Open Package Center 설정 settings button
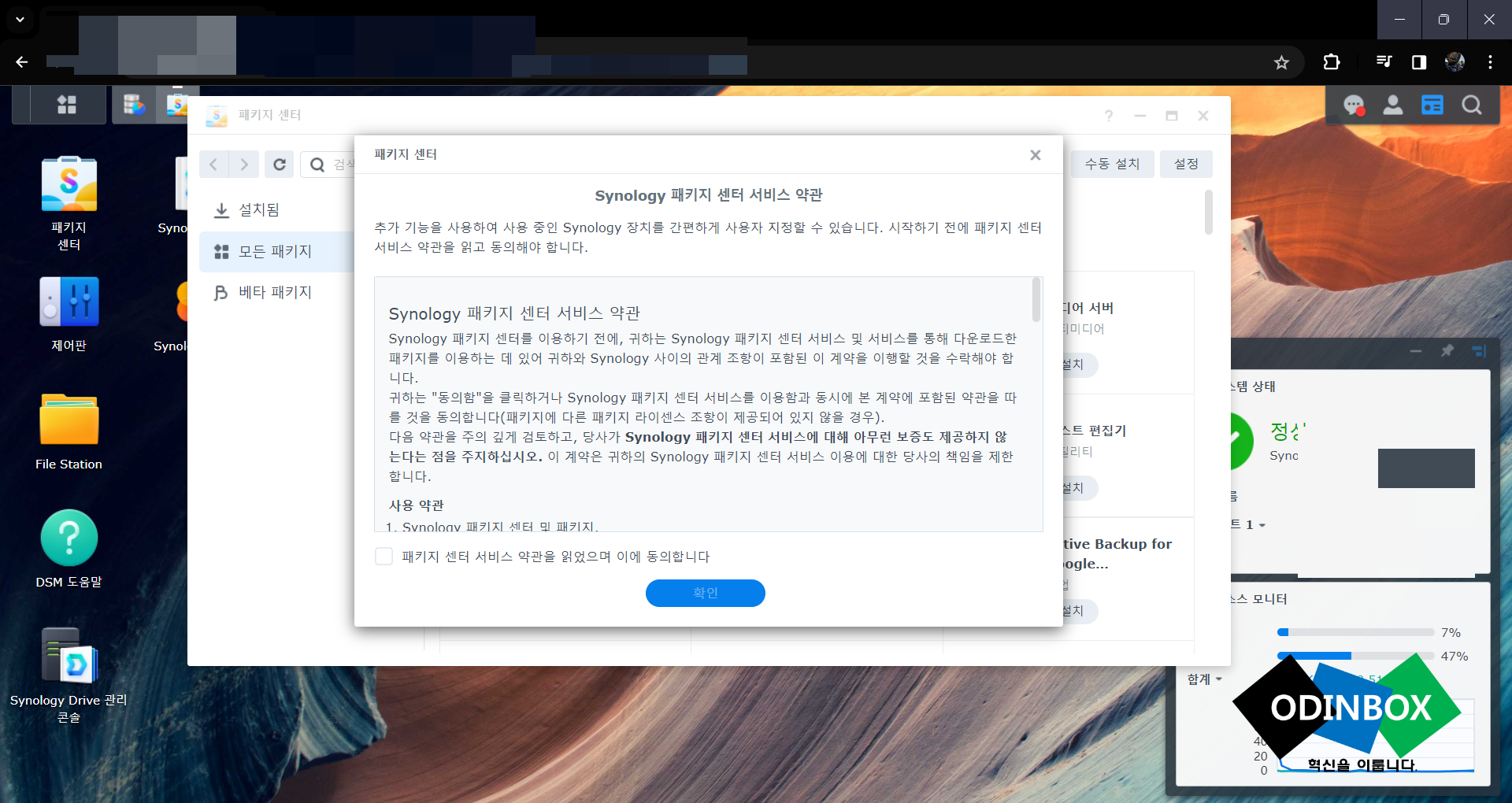 (x=1186, y=164)
